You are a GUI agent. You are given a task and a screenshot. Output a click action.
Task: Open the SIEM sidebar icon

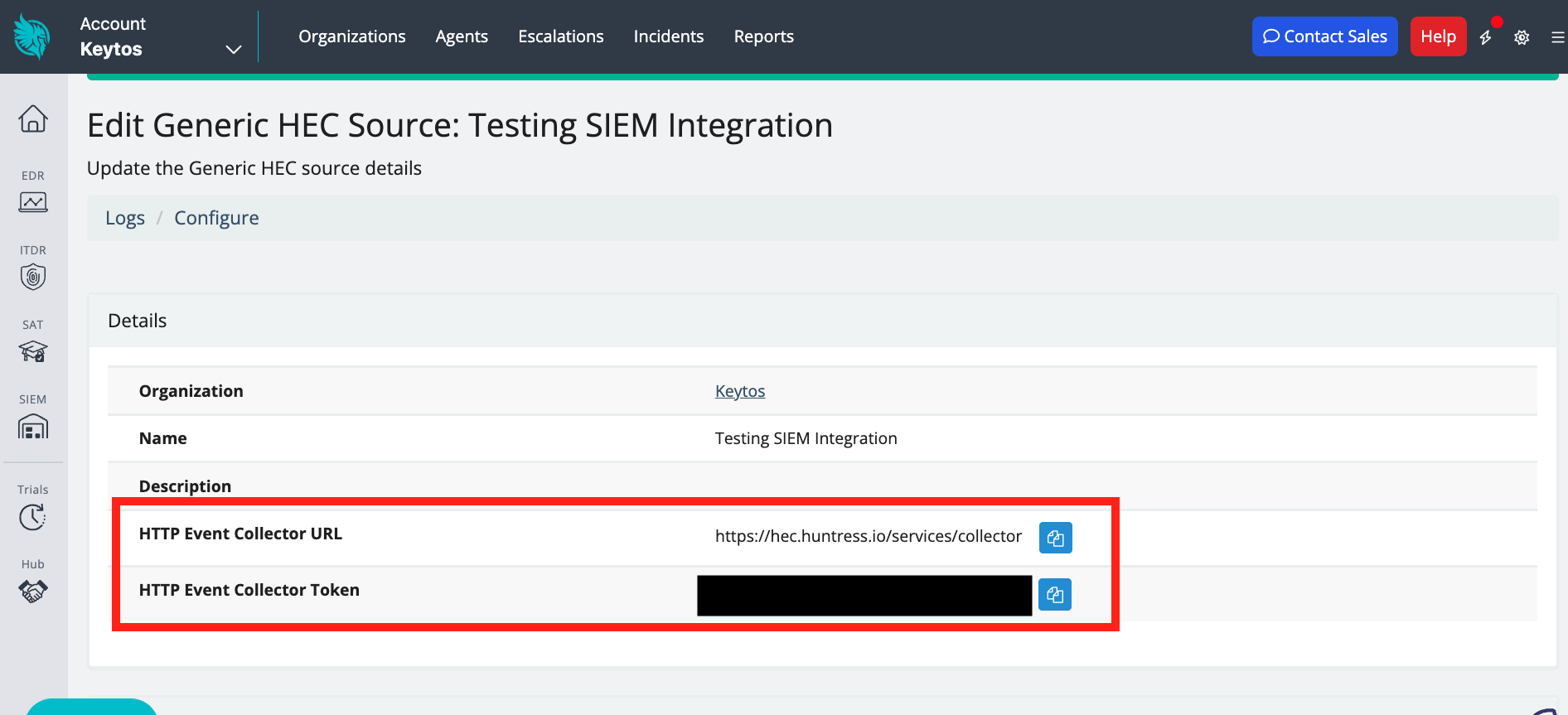[x=33, y=426]
